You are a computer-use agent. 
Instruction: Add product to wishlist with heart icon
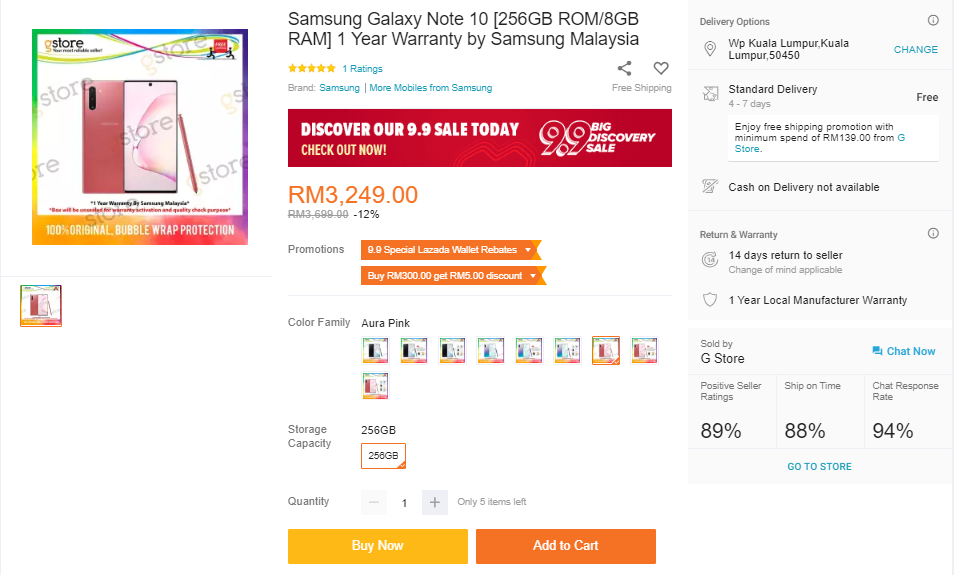(x=661, y=68)
